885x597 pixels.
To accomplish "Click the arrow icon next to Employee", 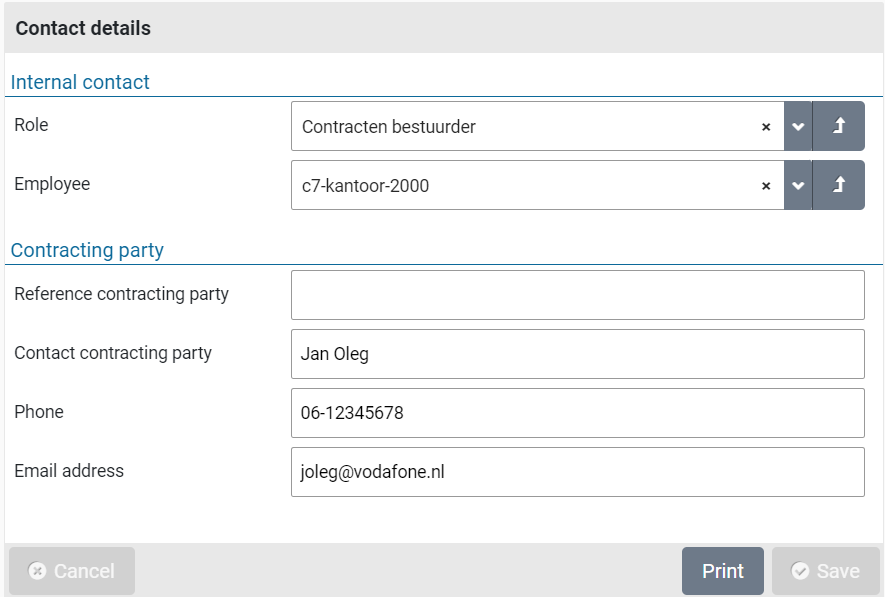I will coord(839,186).
